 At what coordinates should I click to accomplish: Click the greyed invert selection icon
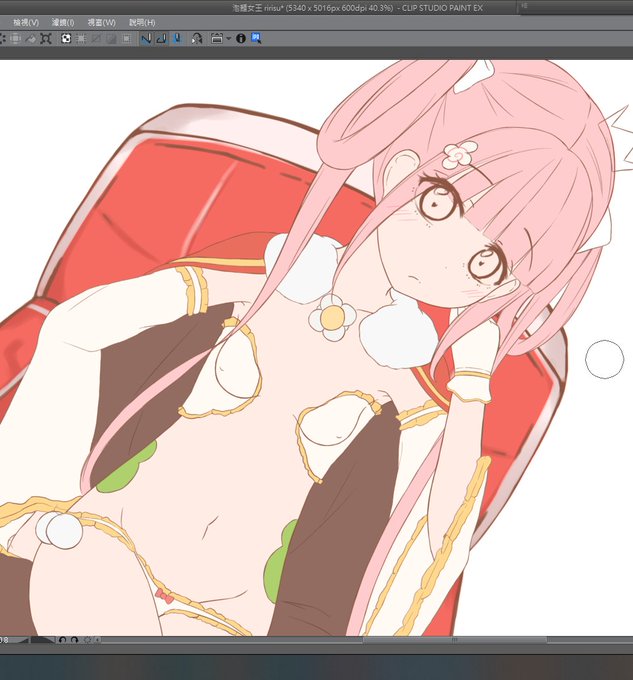[x=96, y=39]
